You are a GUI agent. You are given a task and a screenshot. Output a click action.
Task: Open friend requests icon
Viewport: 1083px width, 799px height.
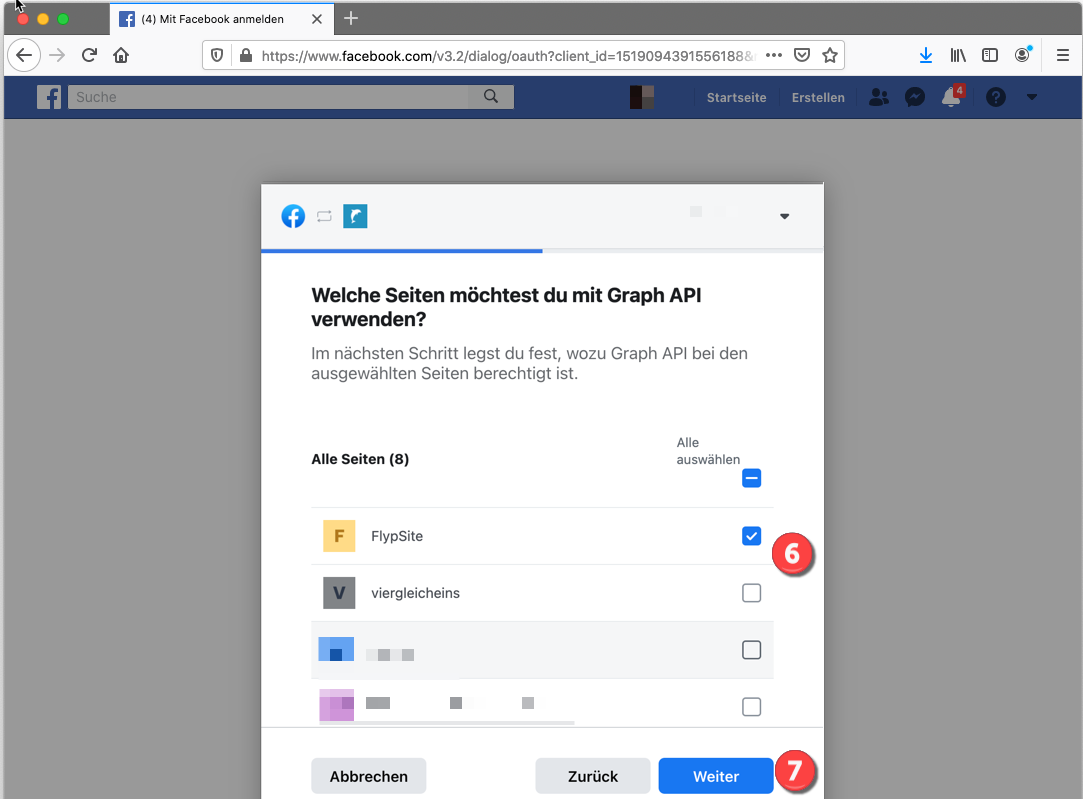pyautogui.click(x=879, y=97)
